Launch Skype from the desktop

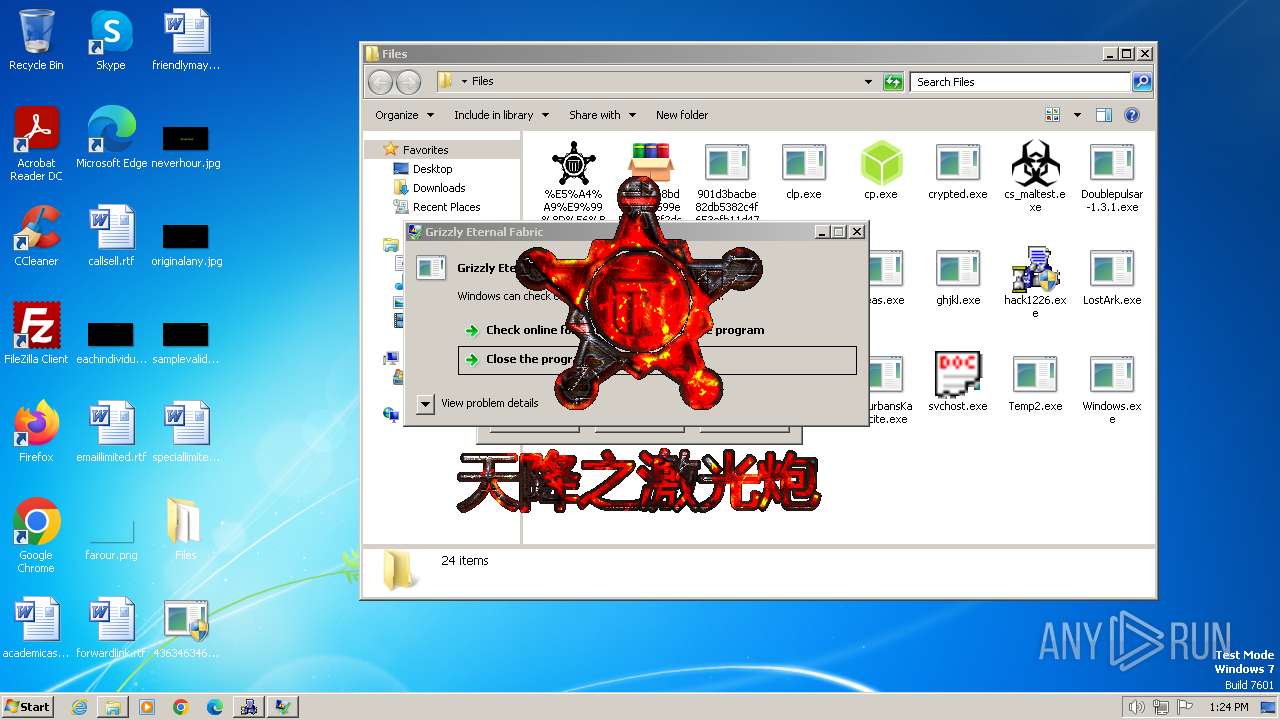coord(111,40)
